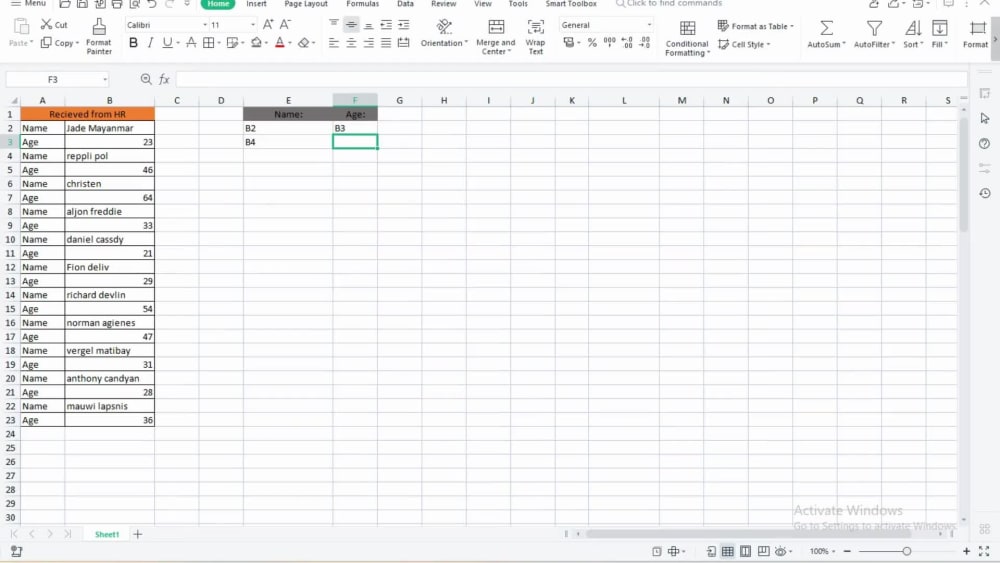This screenshot has height=563, width=1000.
Task: Click zoom in plus button
Action: (x=966, y=551)
